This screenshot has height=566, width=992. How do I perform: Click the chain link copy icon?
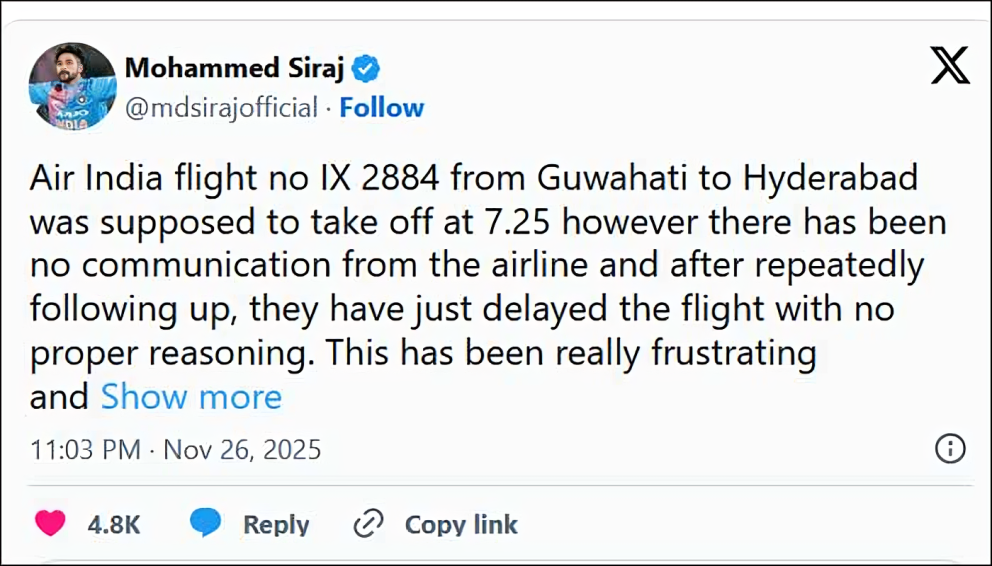[x=369, y=524]
